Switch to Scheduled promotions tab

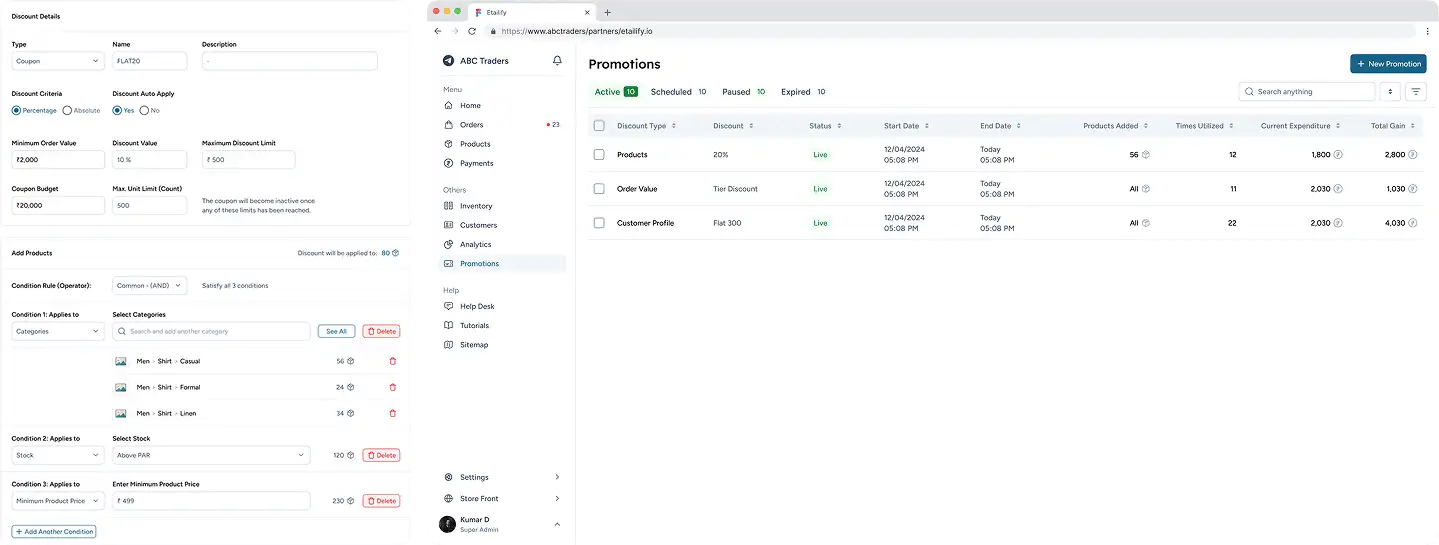[678, 92]
